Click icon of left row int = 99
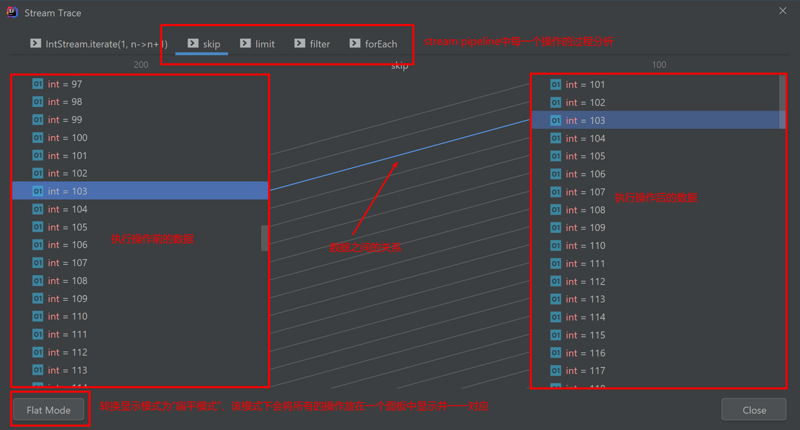800x430 pixels. coord(38,119)
